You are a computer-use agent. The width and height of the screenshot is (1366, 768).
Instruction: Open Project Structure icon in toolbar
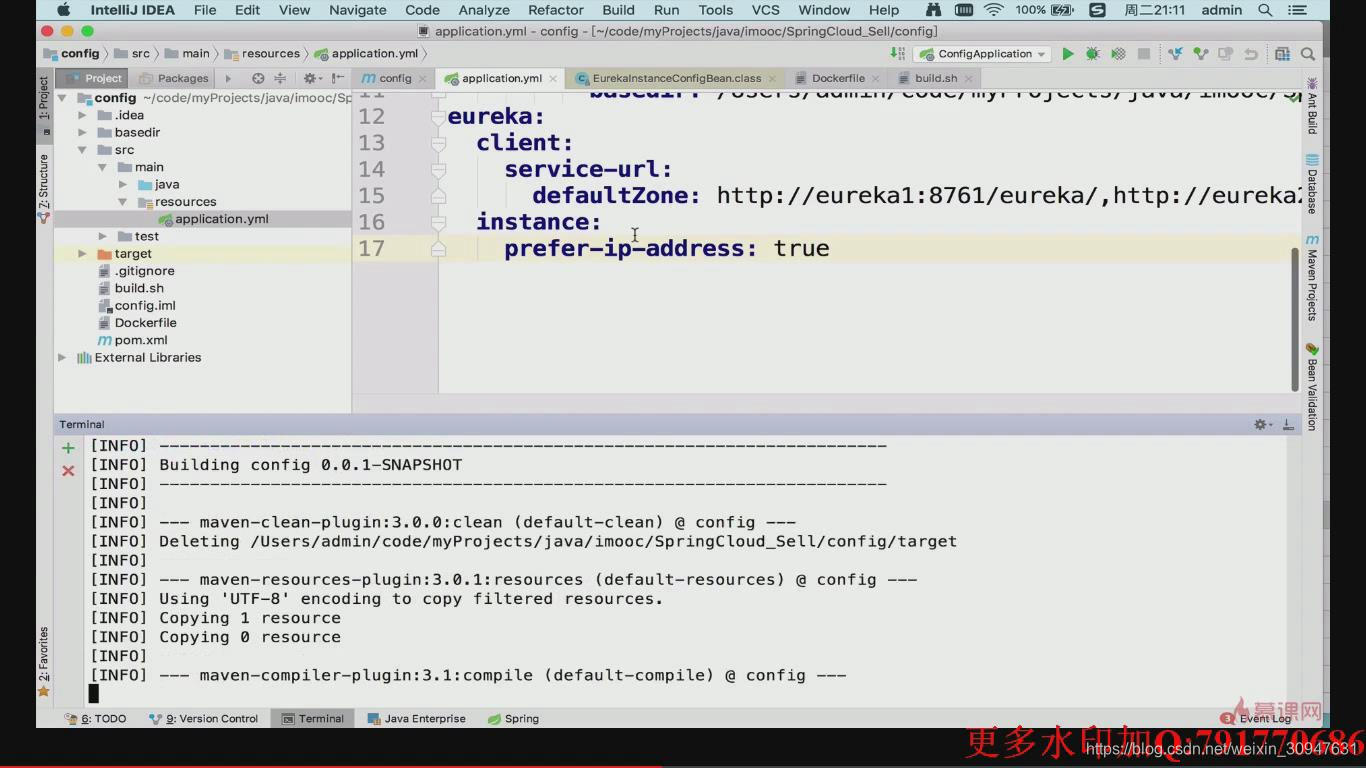[1281, 54]
